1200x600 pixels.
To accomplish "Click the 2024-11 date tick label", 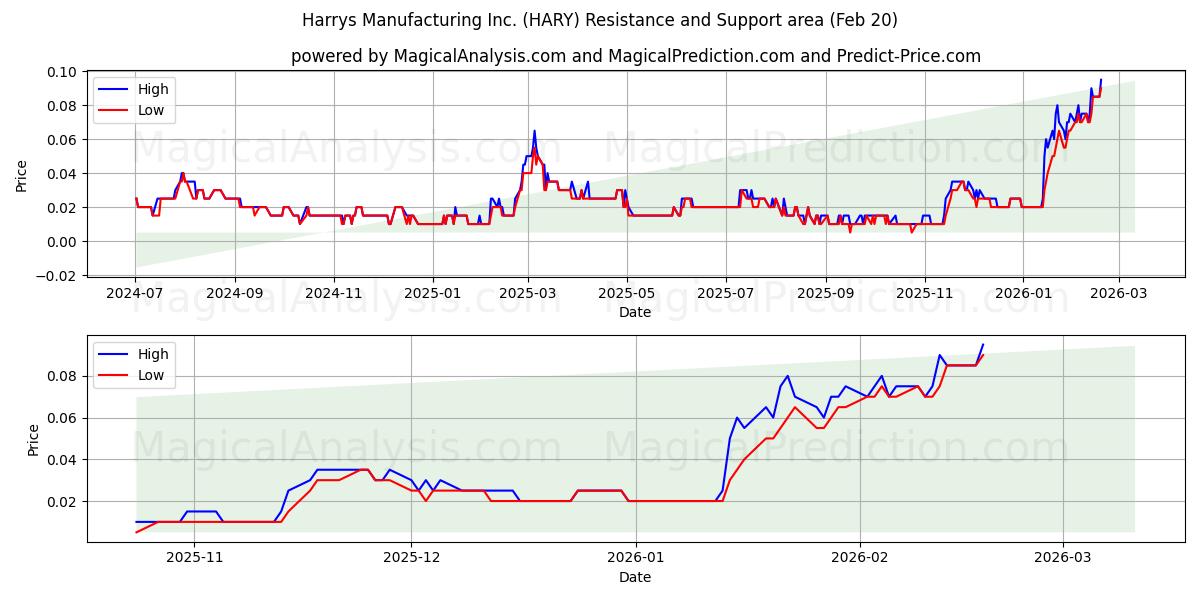I will (x=333, y=293).
